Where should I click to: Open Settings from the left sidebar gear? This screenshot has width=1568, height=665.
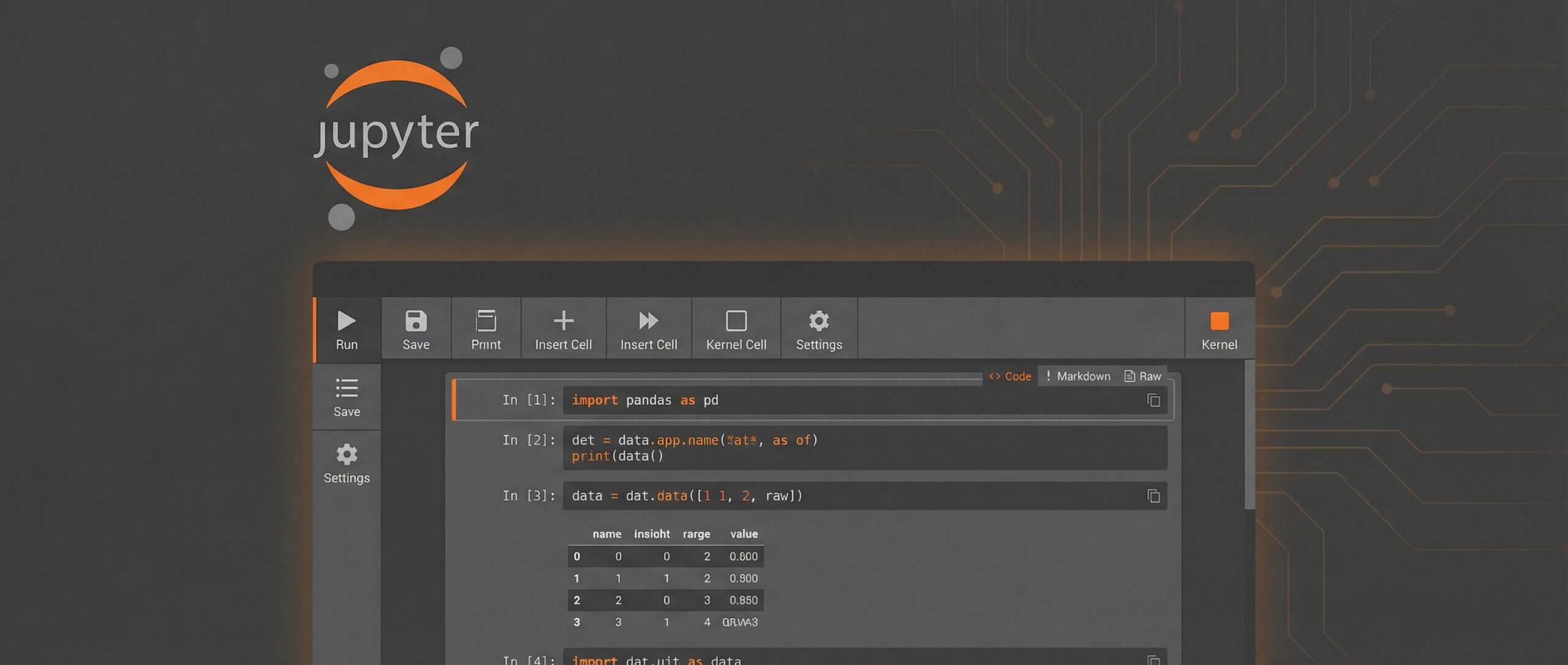tap(347, 462)
